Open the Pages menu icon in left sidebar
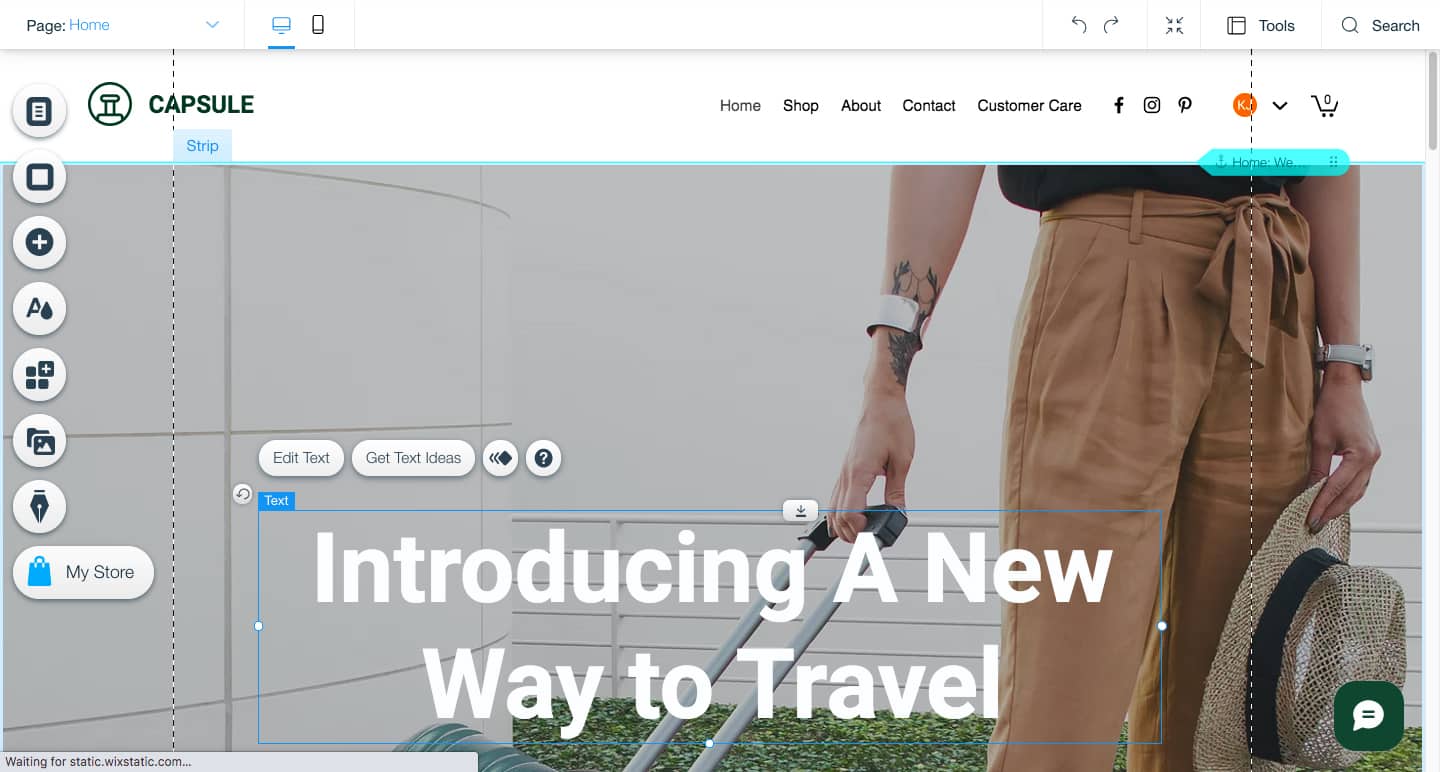The height and width of the screenshot is (772, 1440). coord(39,111)
